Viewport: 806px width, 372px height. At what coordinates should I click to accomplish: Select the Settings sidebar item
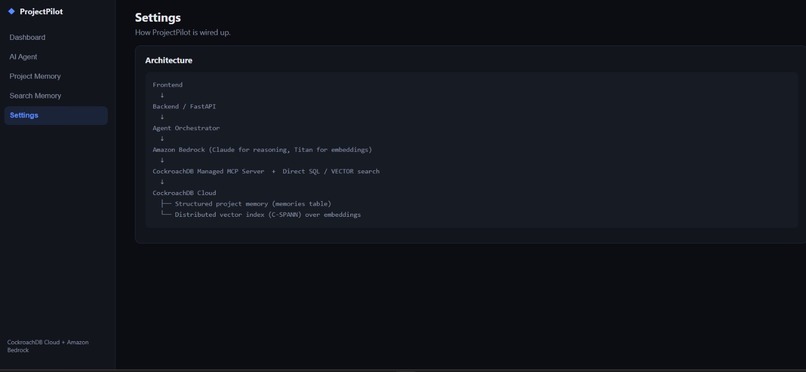[56, 116]
